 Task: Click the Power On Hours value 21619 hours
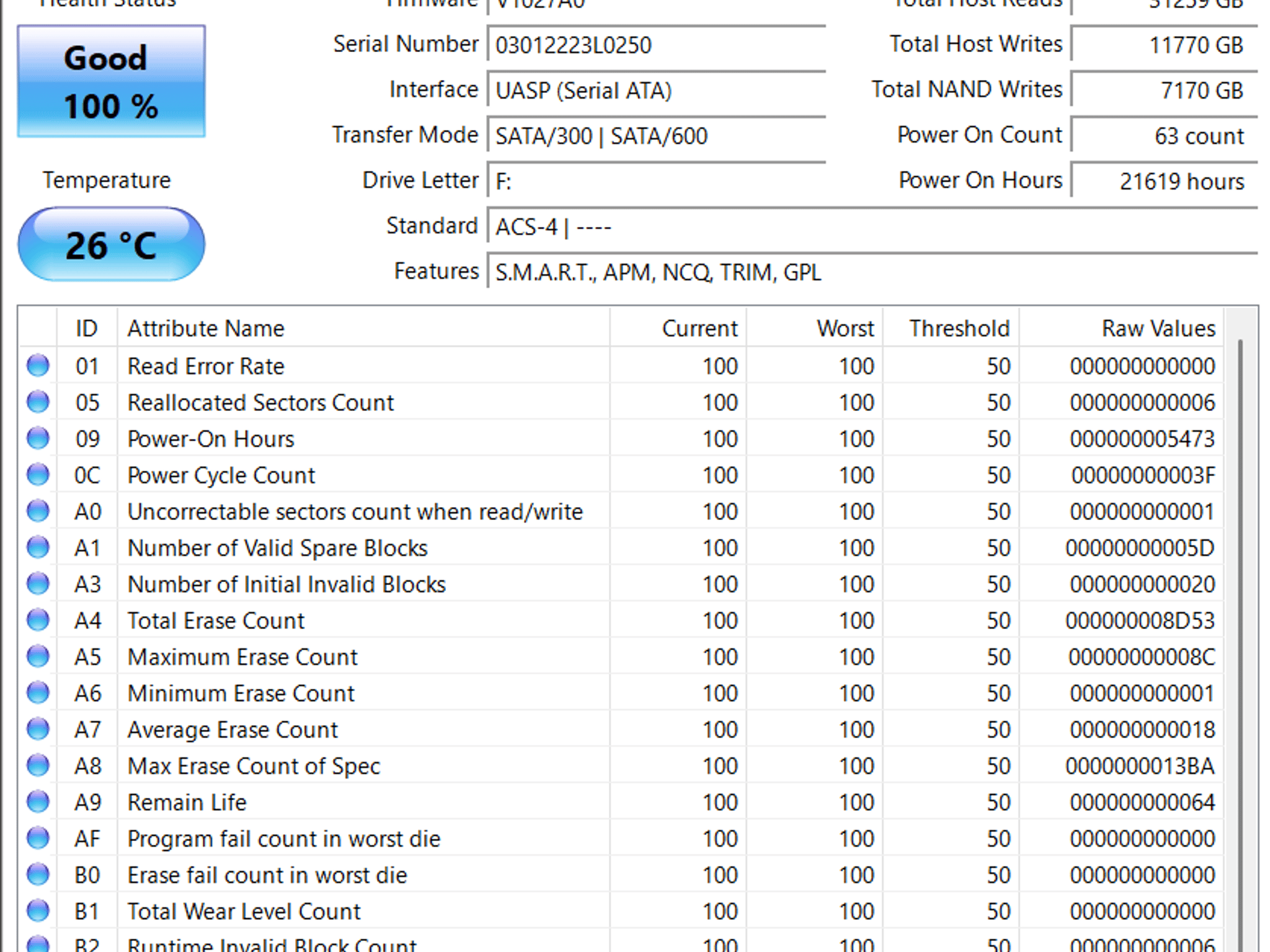coord(1164,181)
